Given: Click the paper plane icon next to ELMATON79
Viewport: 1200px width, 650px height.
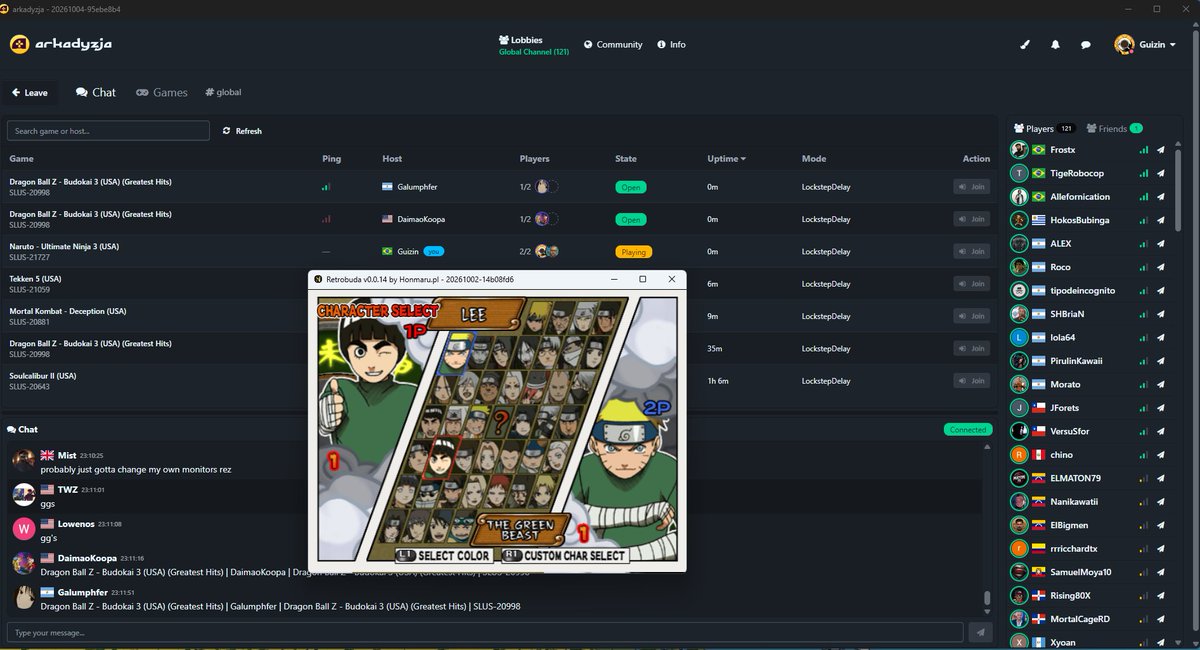Looking at the screenshot, I should coord(1161,478).
